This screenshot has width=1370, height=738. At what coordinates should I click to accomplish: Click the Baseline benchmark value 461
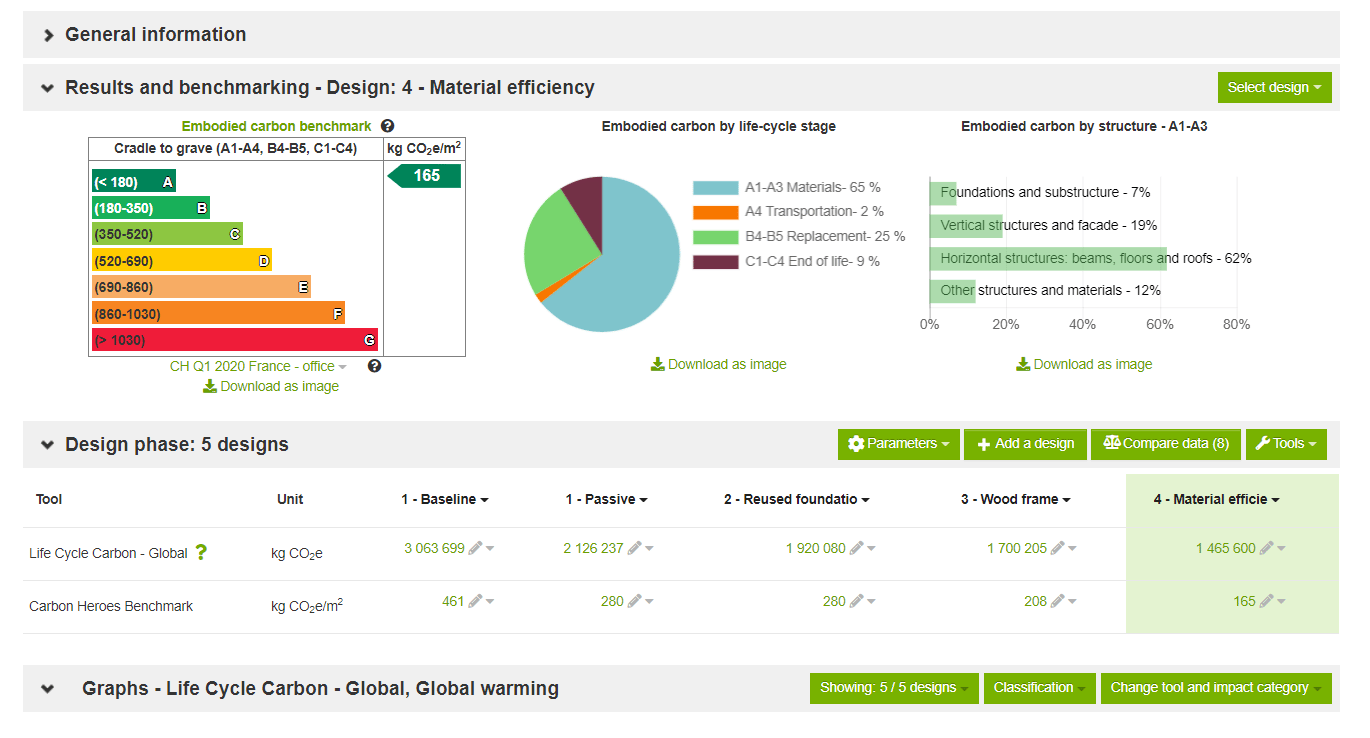click(x=453, y=601)
